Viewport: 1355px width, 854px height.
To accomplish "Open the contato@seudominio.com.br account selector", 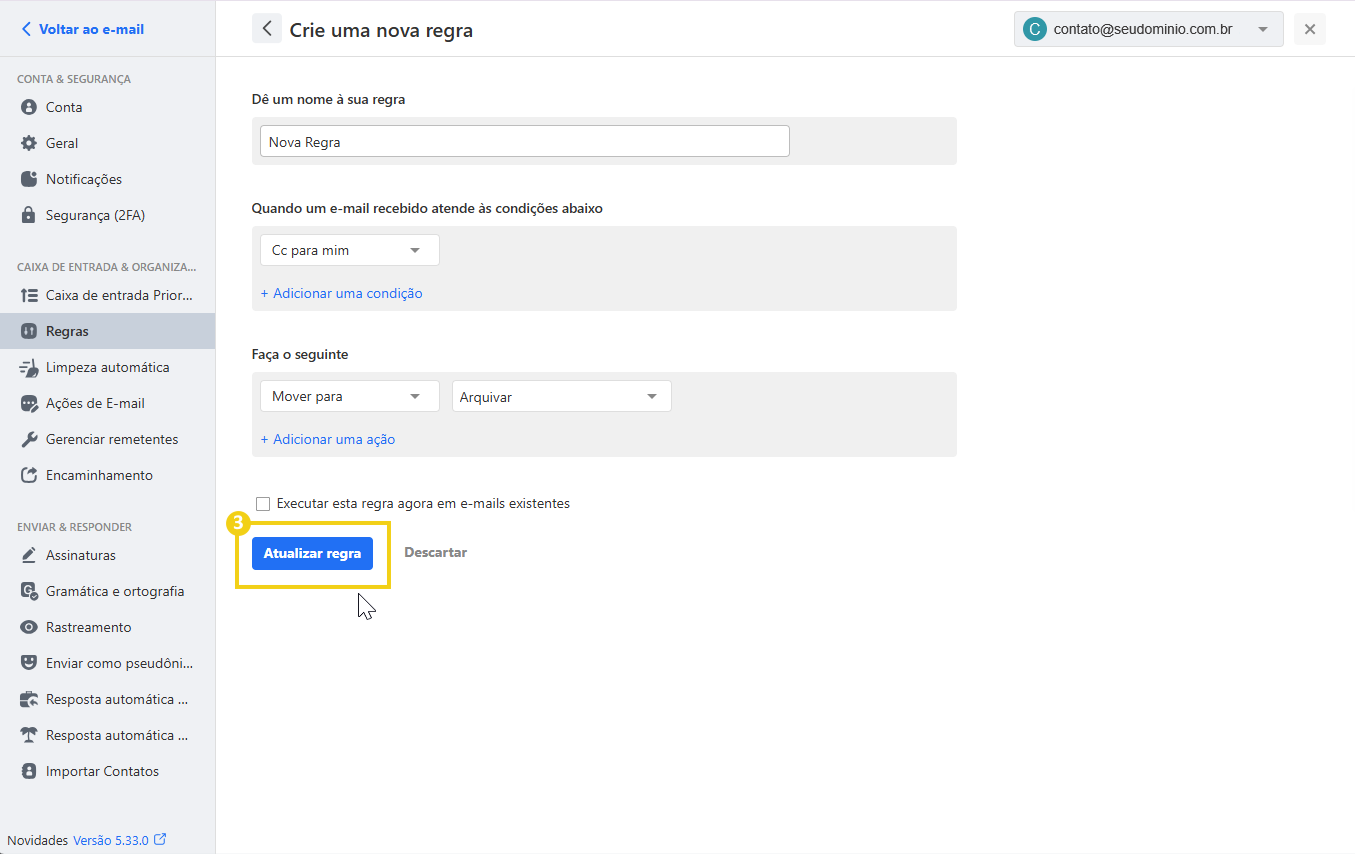I will pyautogui.click(x=1148, y=29).
